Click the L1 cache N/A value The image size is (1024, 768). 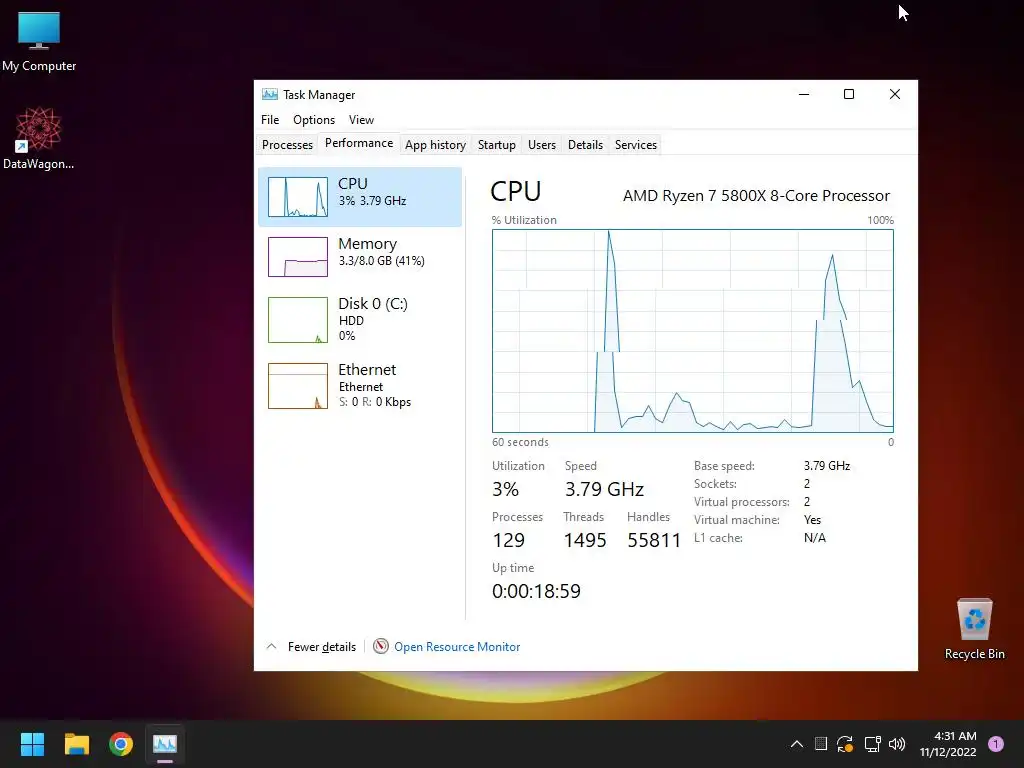814,537
